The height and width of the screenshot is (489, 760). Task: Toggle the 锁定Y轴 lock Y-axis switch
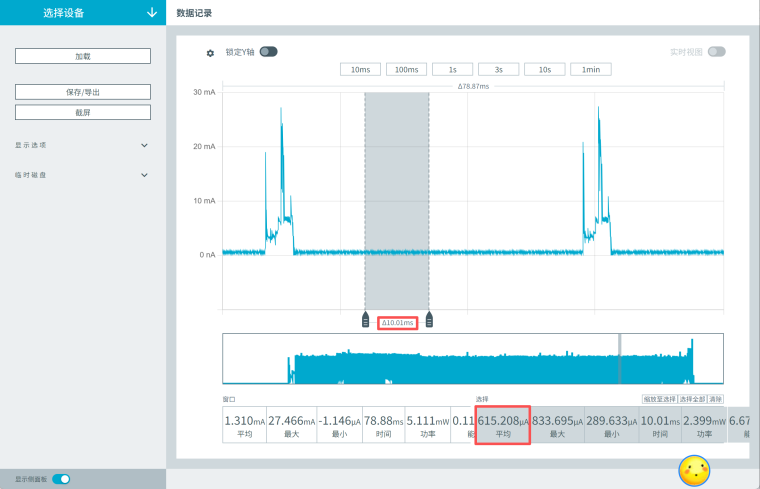click(269, 51)
